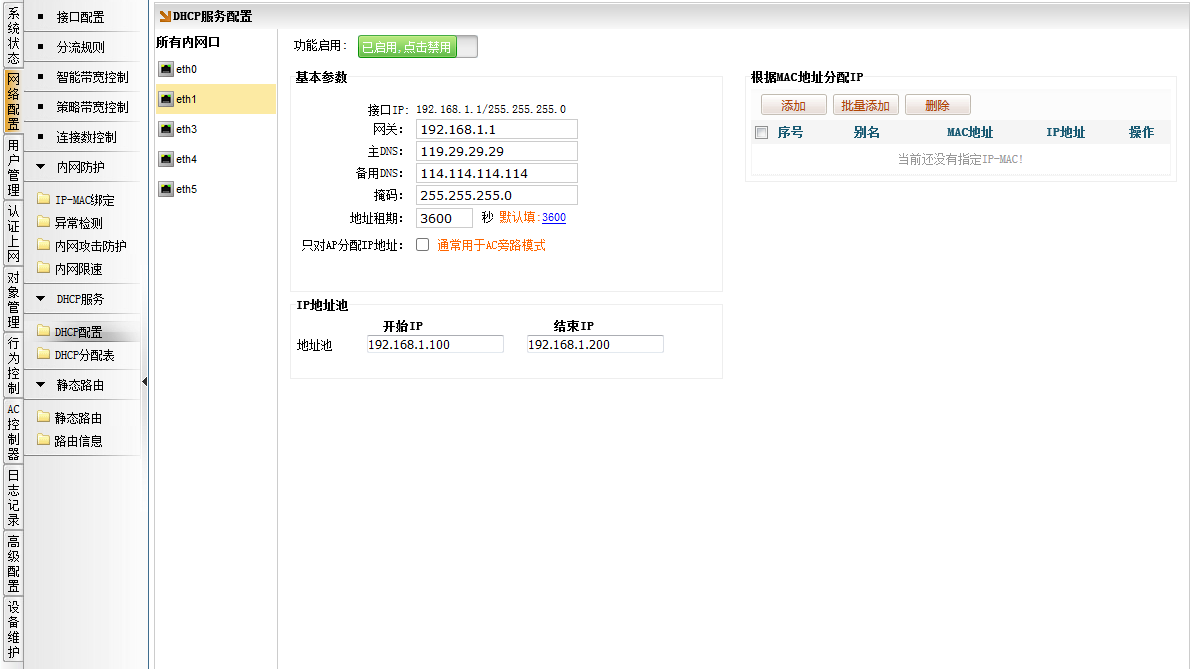This screenshot has width=1193, height=669.
Task: Click the 网关 input field
Action: click(497, 129)
